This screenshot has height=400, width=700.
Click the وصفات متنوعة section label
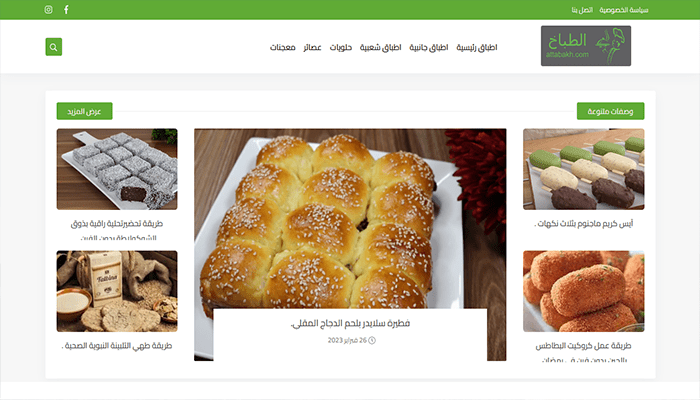[x=610, y=111]
